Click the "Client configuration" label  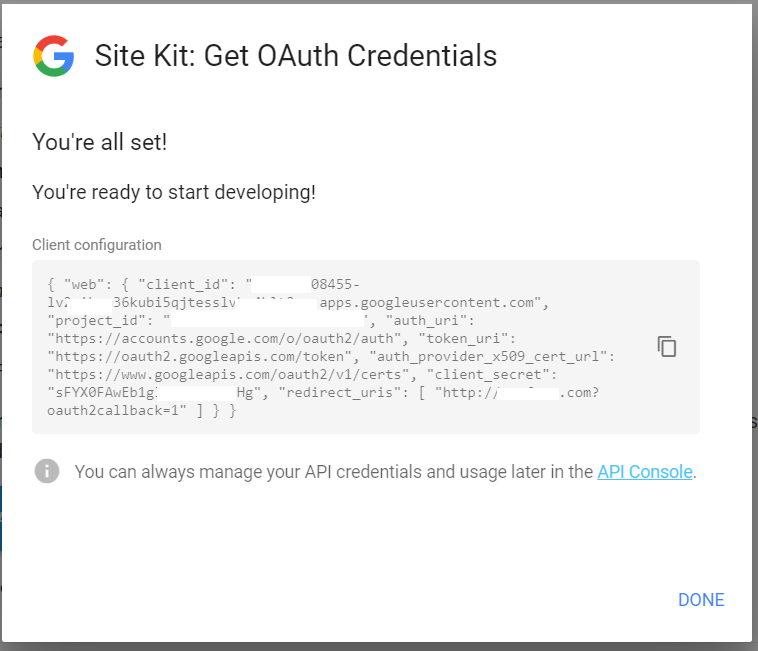97,245
